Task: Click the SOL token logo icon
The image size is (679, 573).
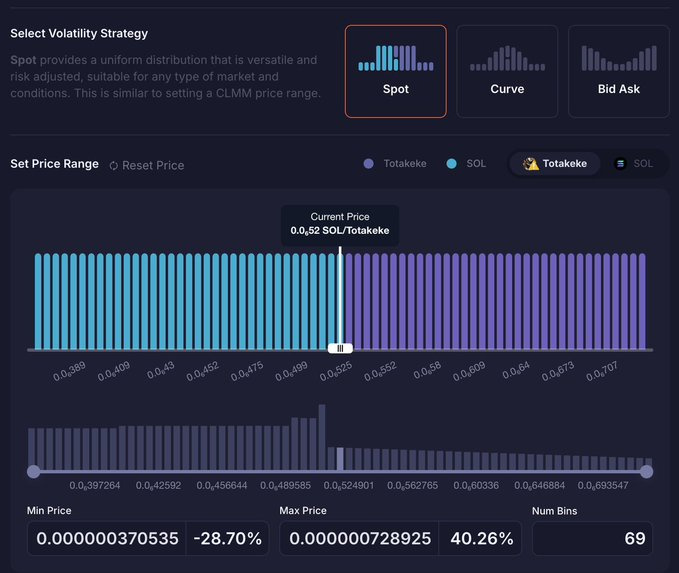Action: pyautogui.click(x=621, y=164)
